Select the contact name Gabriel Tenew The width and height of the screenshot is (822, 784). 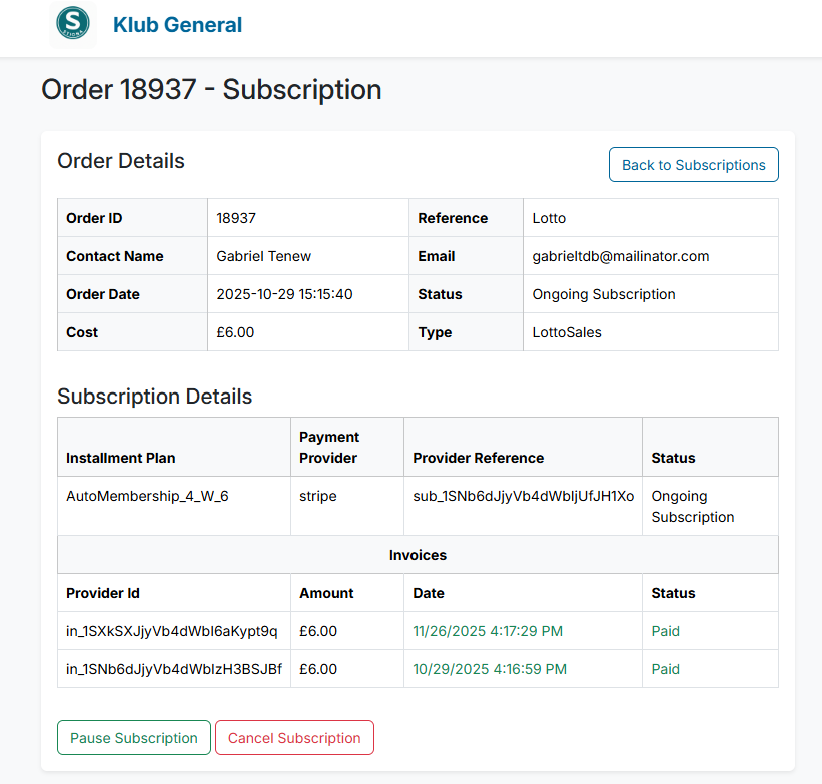[x=264, y=255]
